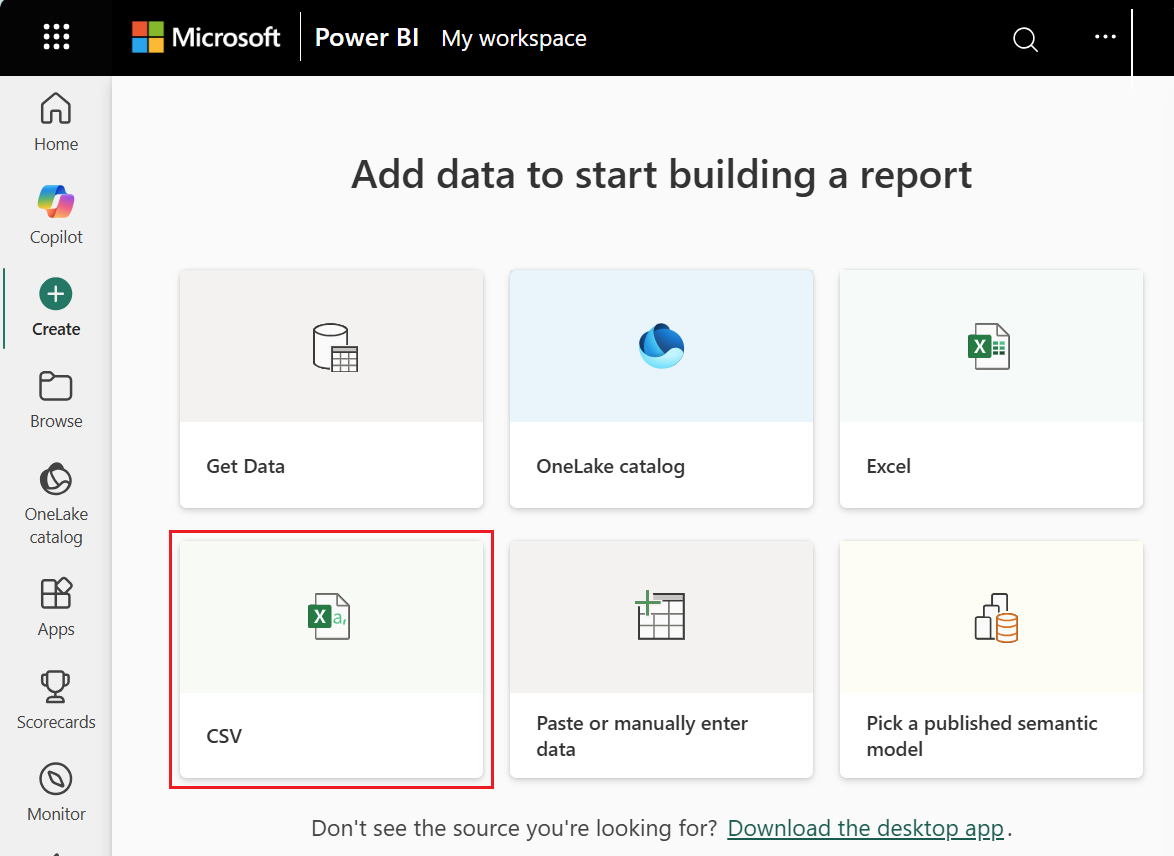Image resolution: width=1174 pixels, height=856 pixels.
Task: Open Monitor in the sidebar
Action: pyautogui.click(x=56, y=792)
